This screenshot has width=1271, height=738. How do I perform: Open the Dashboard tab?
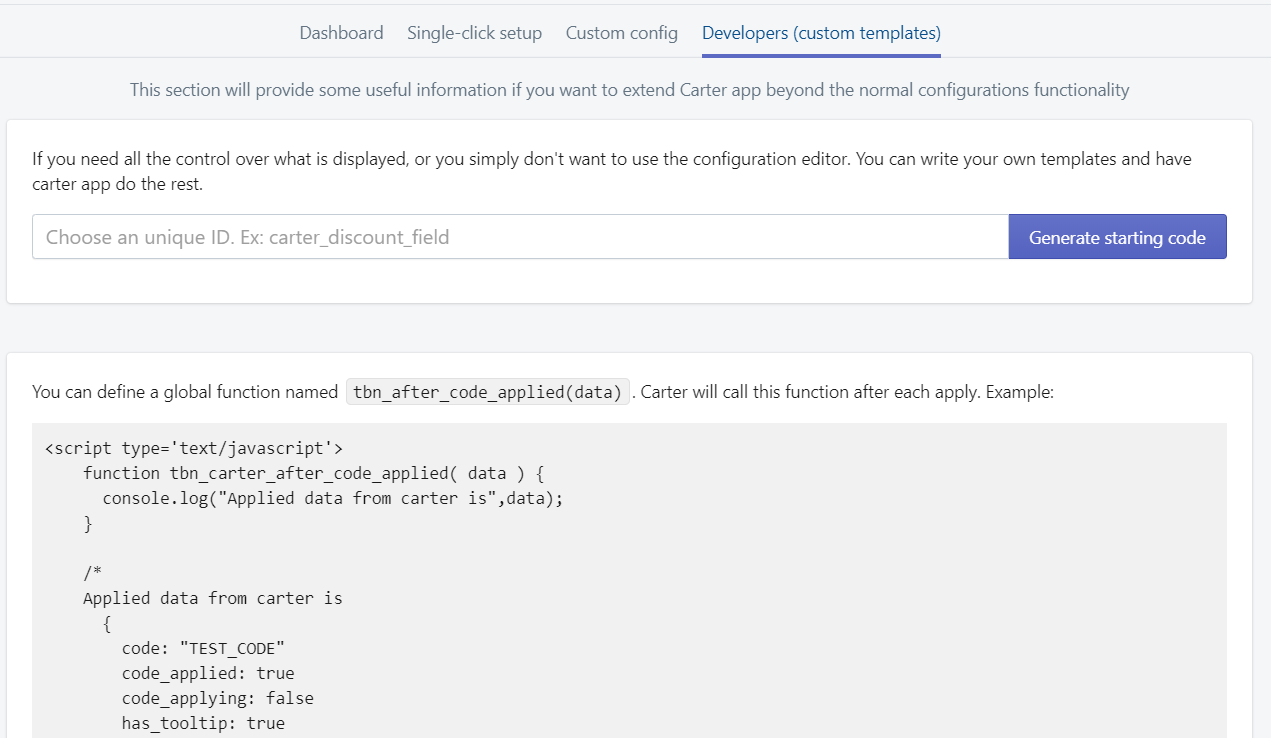[341, 33]
